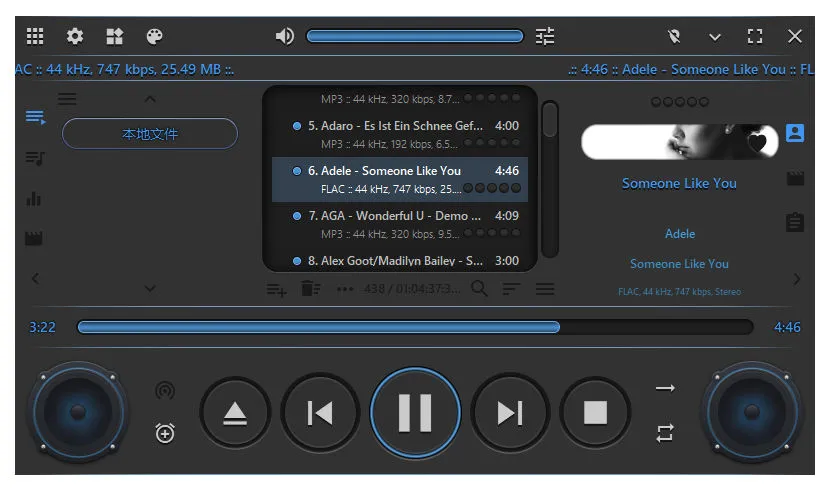
Task: Search the playlist with magnifier icon
Action: pyautogui.click(x=479, y=288)
